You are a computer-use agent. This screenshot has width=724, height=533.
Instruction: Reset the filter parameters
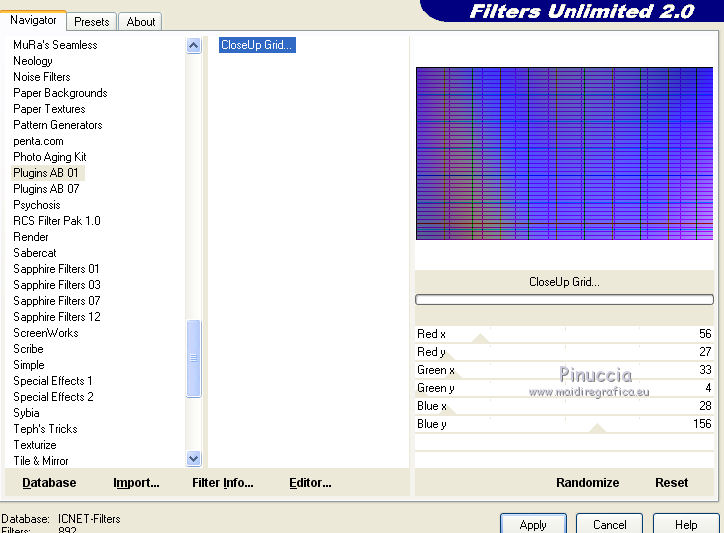671,483
